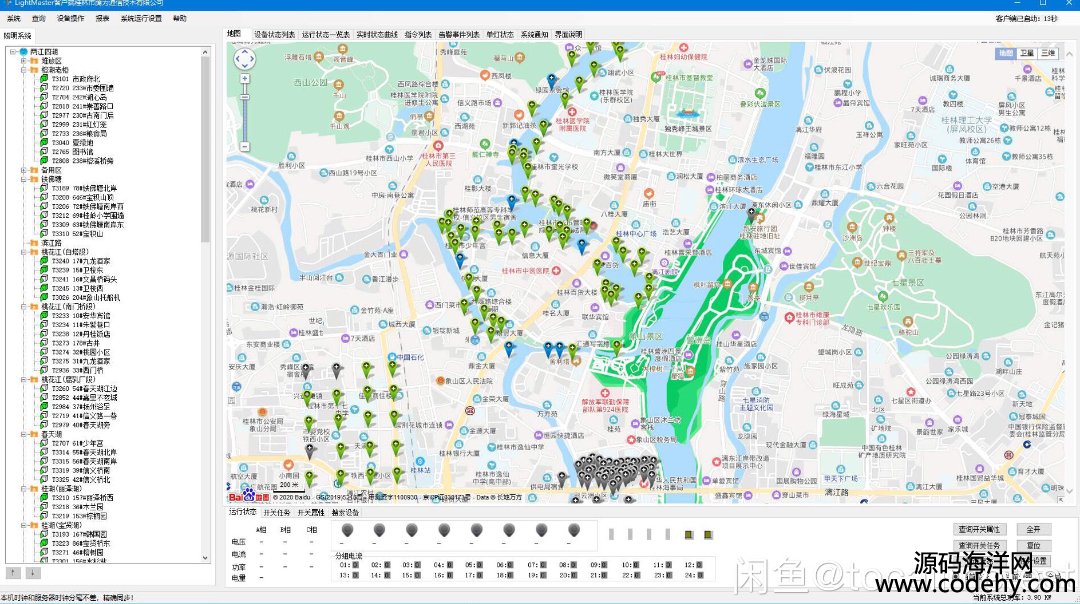The height and width of the screenshot is (604, 1080).
Task: Select the T3240 device icon
Action: point(44,261)
